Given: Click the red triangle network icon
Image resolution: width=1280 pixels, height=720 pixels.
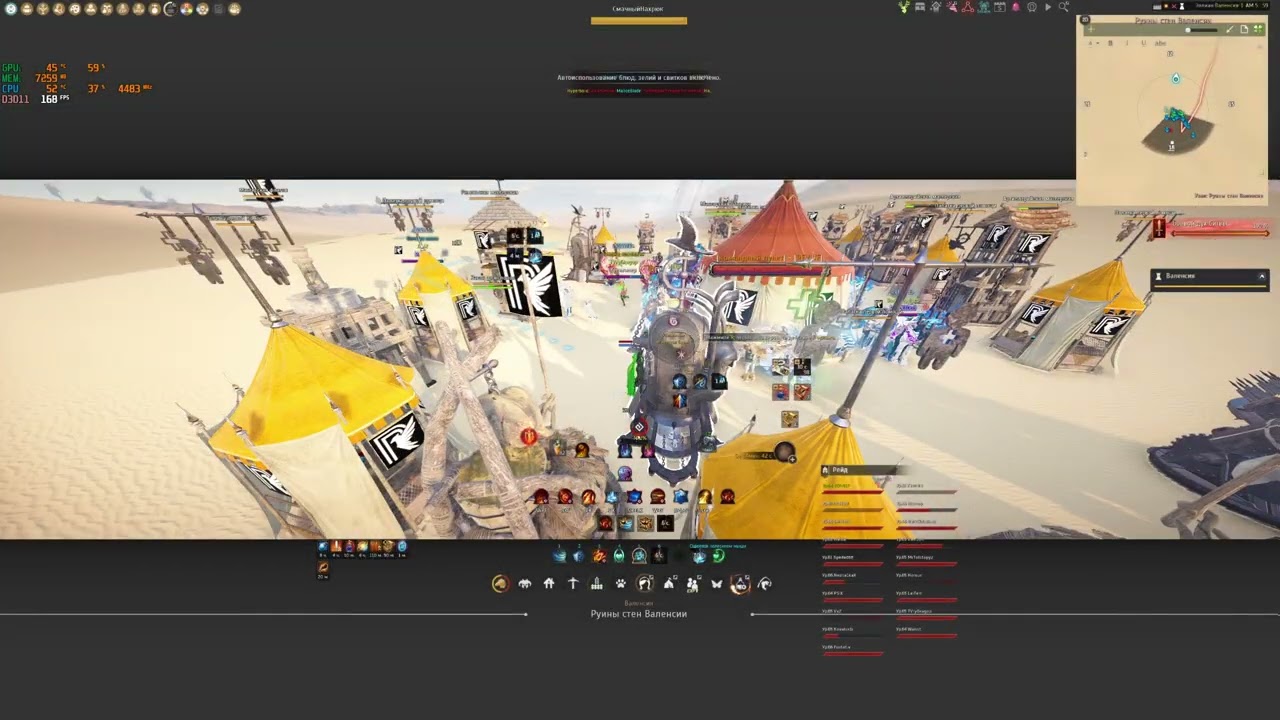Looking at the screenshot, I should click(968, 7).
